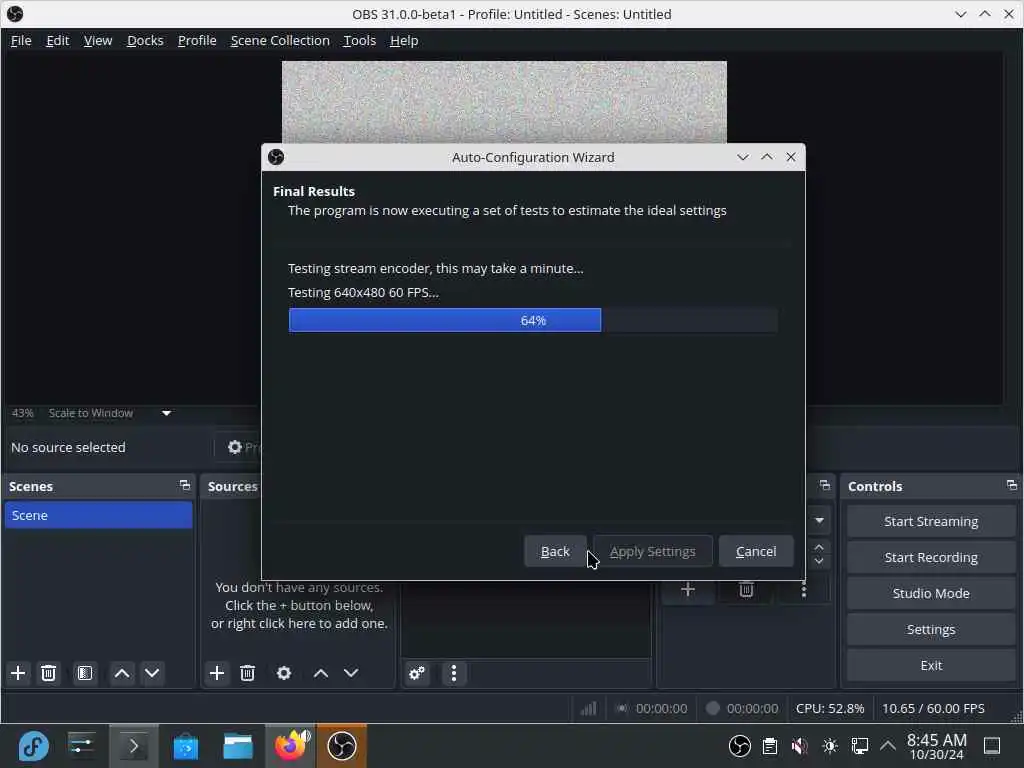Open Docks menu
The width and height of the screenshot is (1024, 768).
pyautogui.click(x=145, y=40)
